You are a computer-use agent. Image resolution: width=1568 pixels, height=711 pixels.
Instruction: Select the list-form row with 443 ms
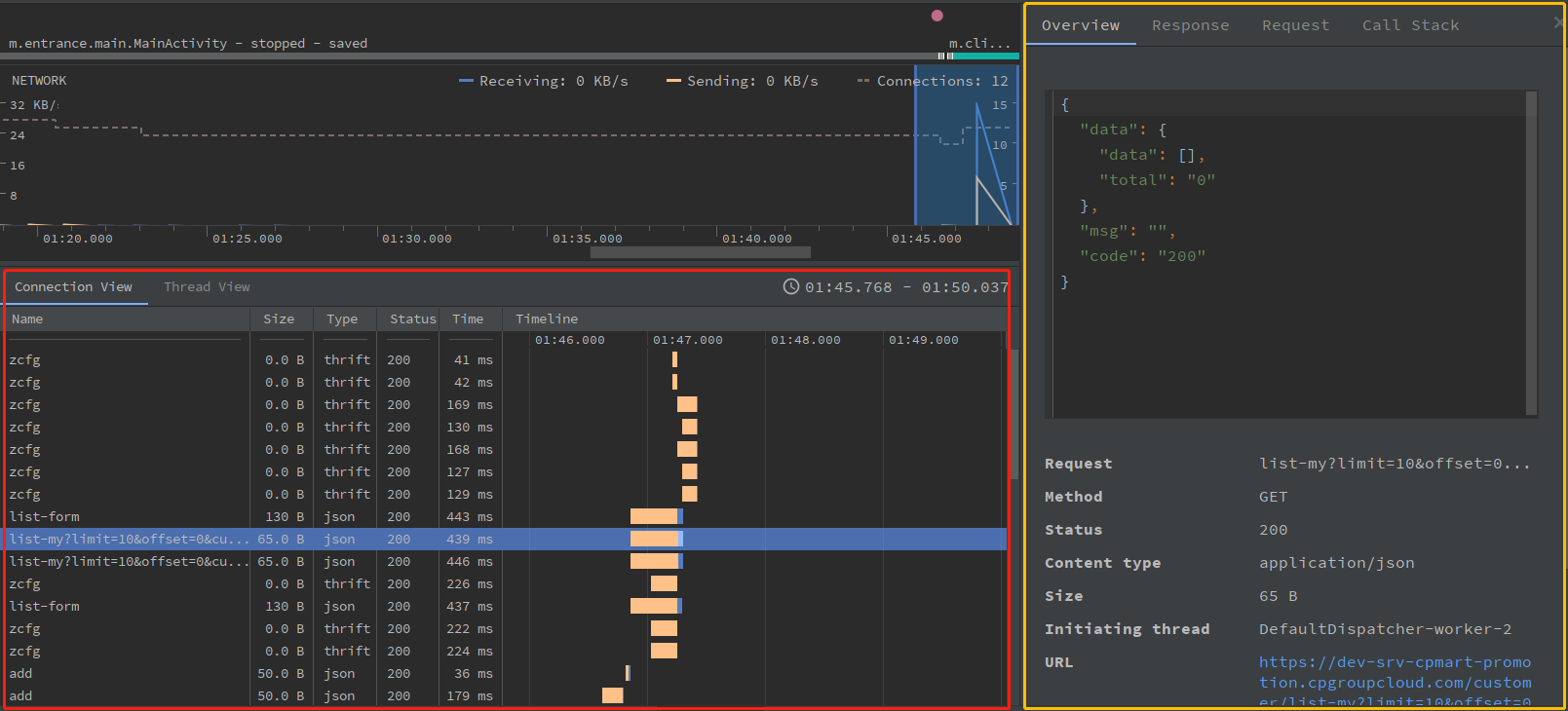[x=505, y=516]
